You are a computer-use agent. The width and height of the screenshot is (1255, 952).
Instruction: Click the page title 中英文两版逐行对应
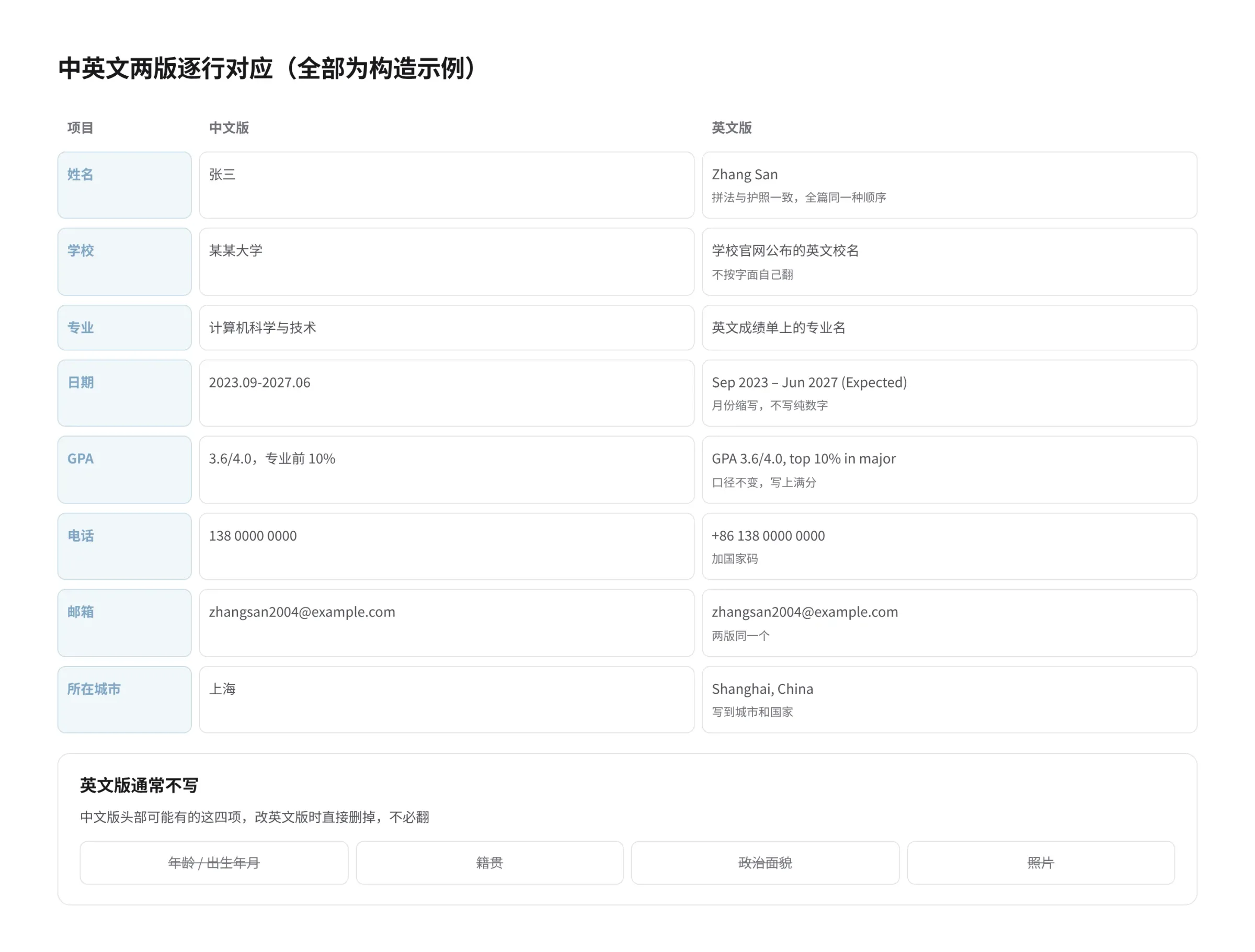click(x=269, y=68)
